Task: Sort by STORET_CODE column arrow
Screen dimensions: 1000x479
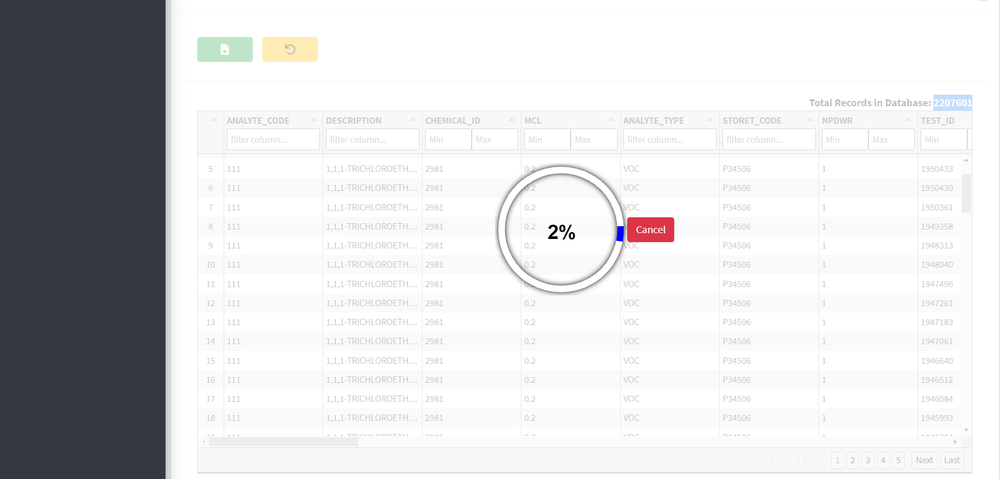Action: 809,120
